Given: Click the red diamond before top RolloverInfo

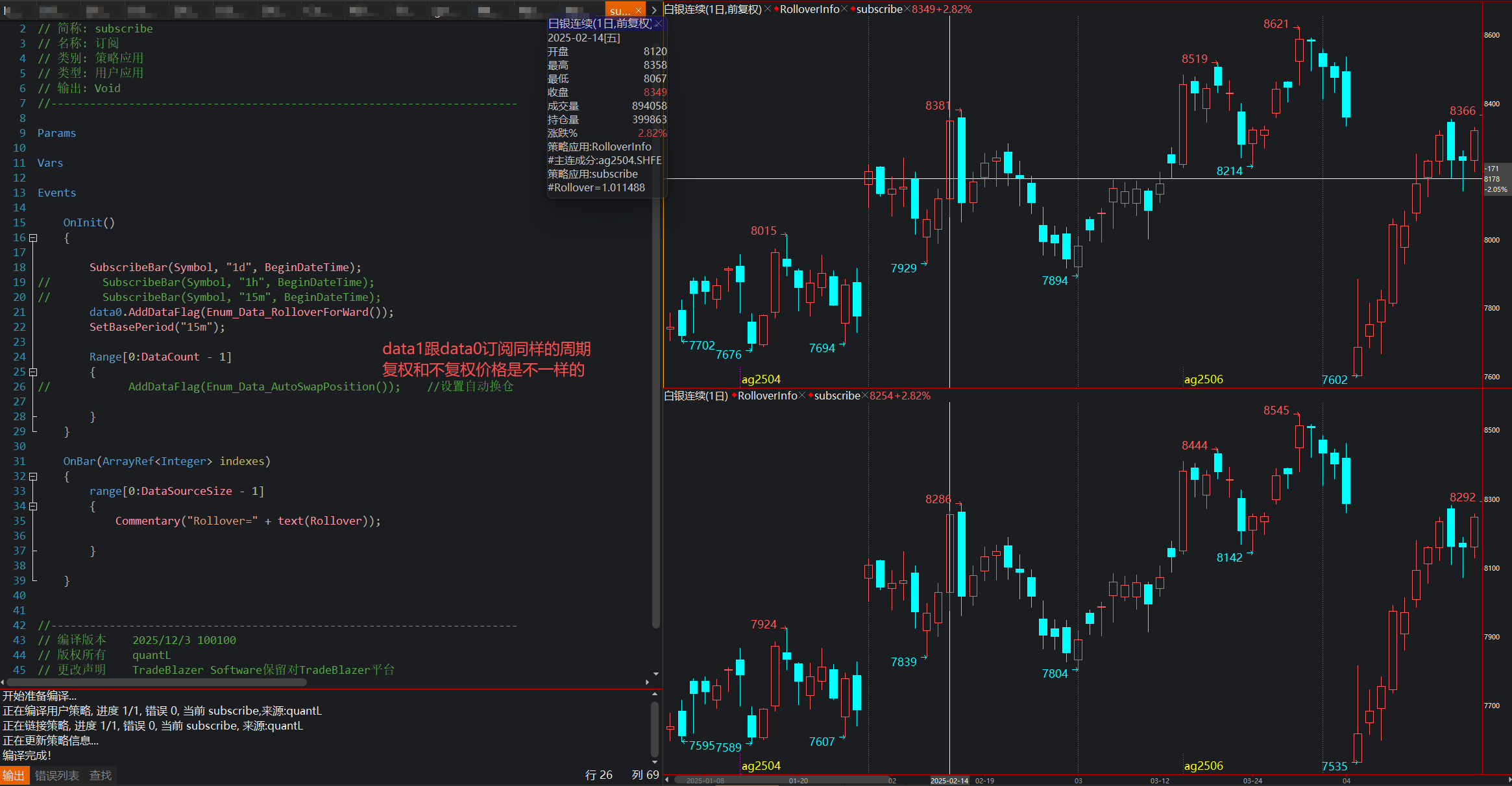Looking at the screenshot, I should [776, 9].
